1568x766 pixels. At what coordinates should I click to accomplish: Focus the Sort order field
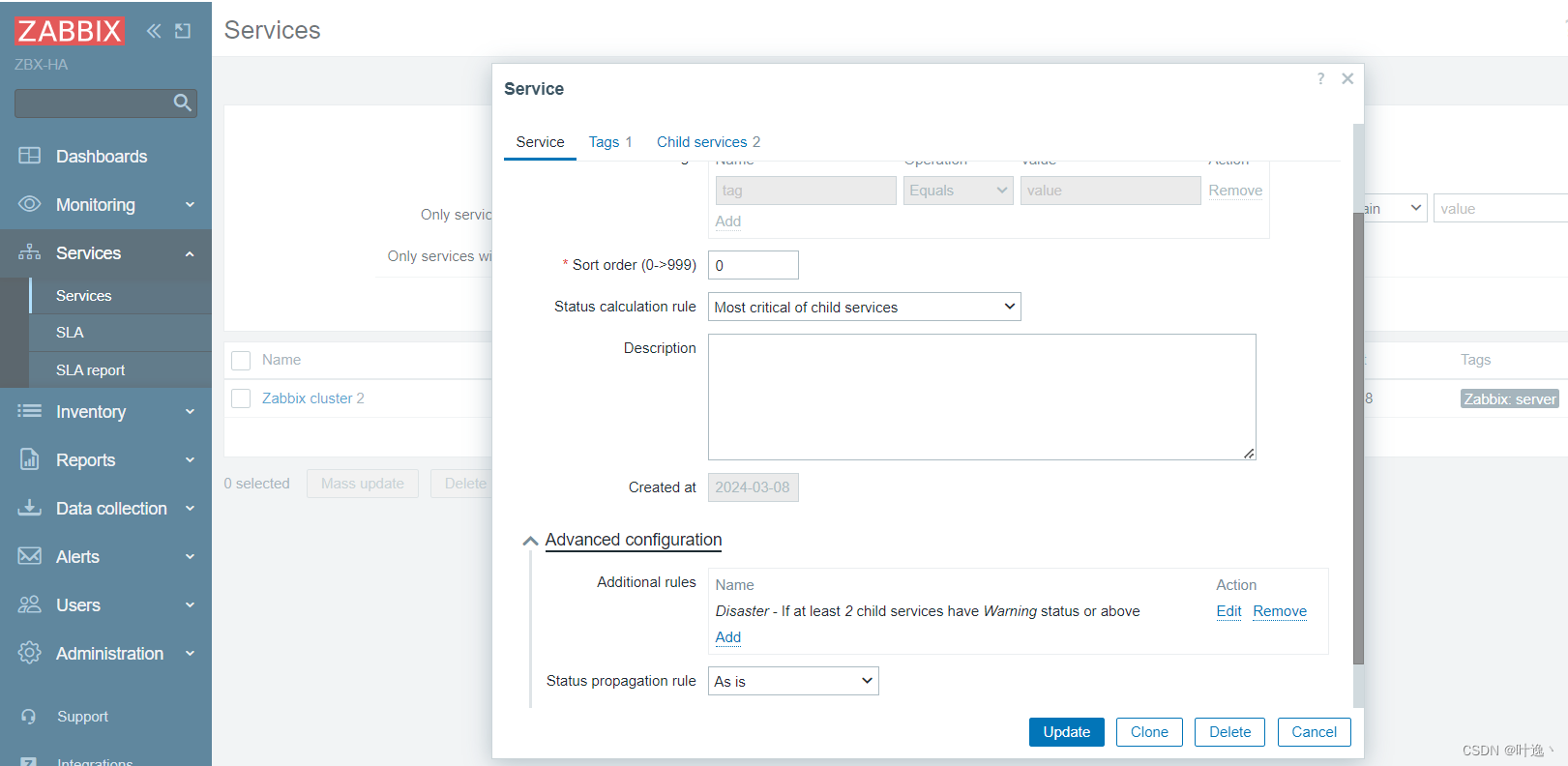pyautogui.click(x=754, y=265)
